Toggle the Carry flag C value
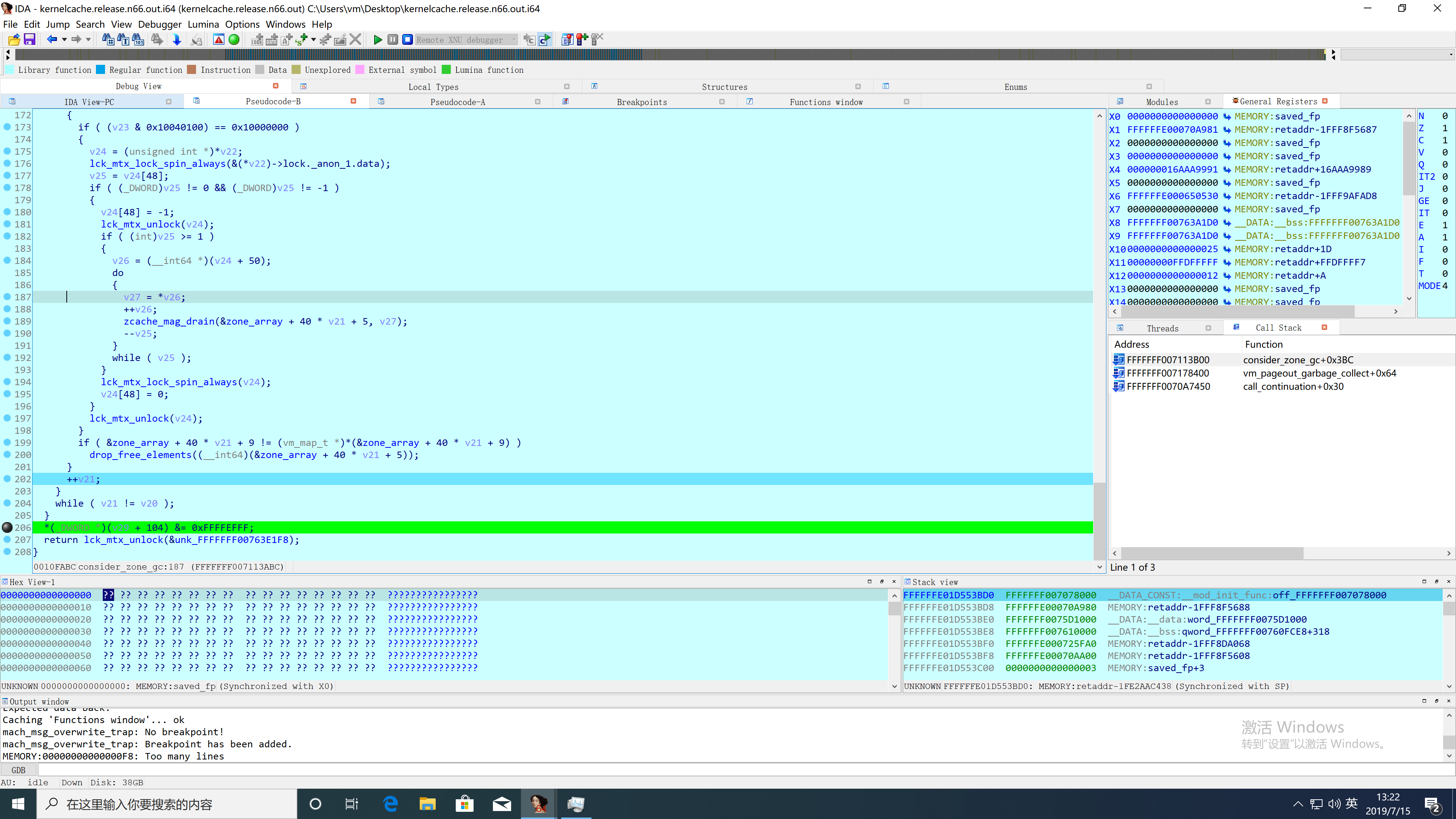This screenshot has height=819, width=1456. [x=1445, y=140]
